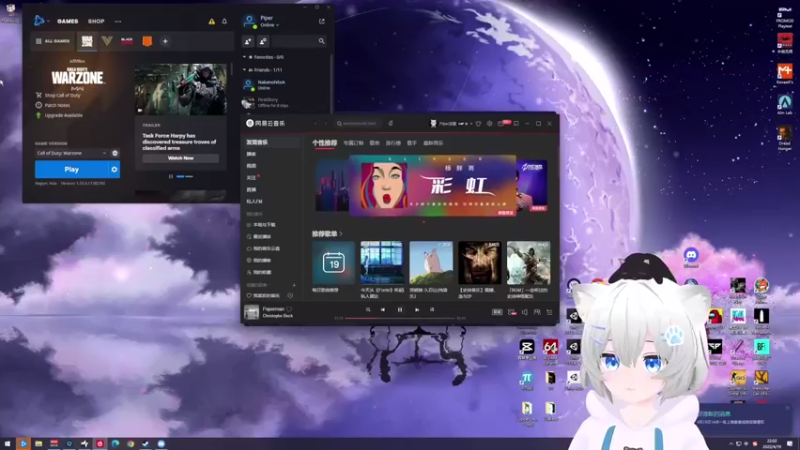800x450 pixels.
Task: Click the listen-to-identify icon beside search
Action: pyautogui.click(x=391, y=123)
